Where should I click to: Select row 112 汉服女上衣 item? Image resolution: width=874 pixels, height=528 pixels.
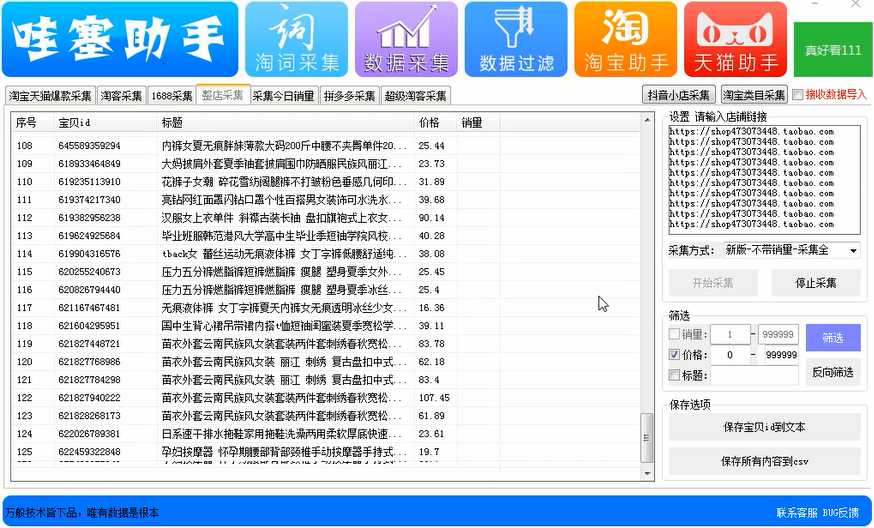coord(326,217)
